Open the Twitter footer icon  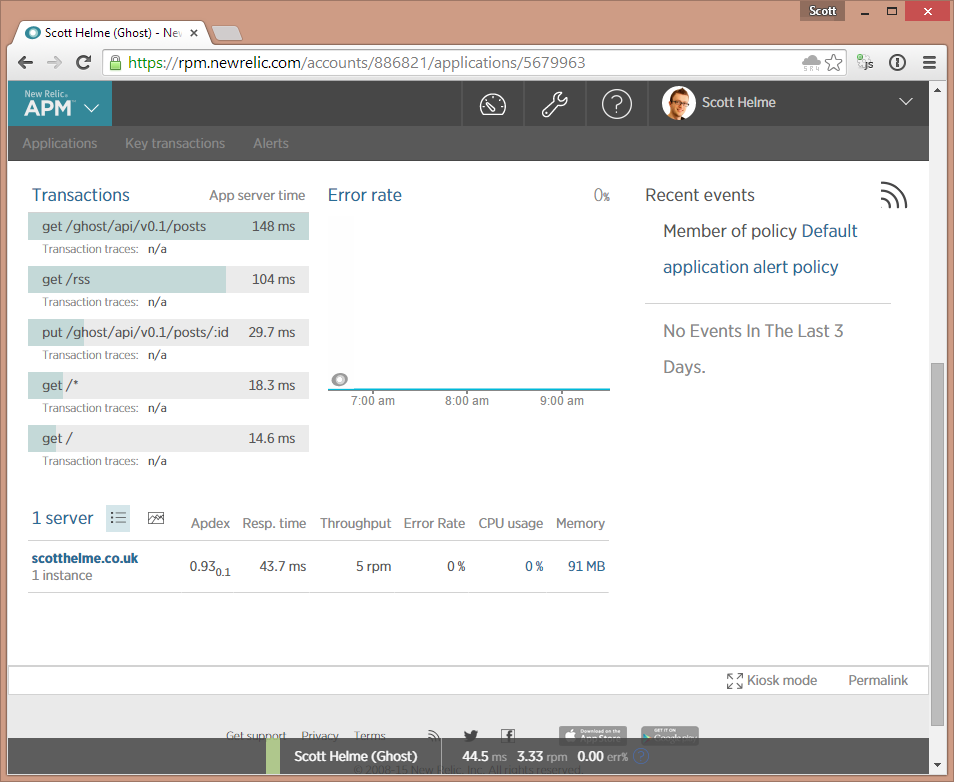click(x=470, y=735)
